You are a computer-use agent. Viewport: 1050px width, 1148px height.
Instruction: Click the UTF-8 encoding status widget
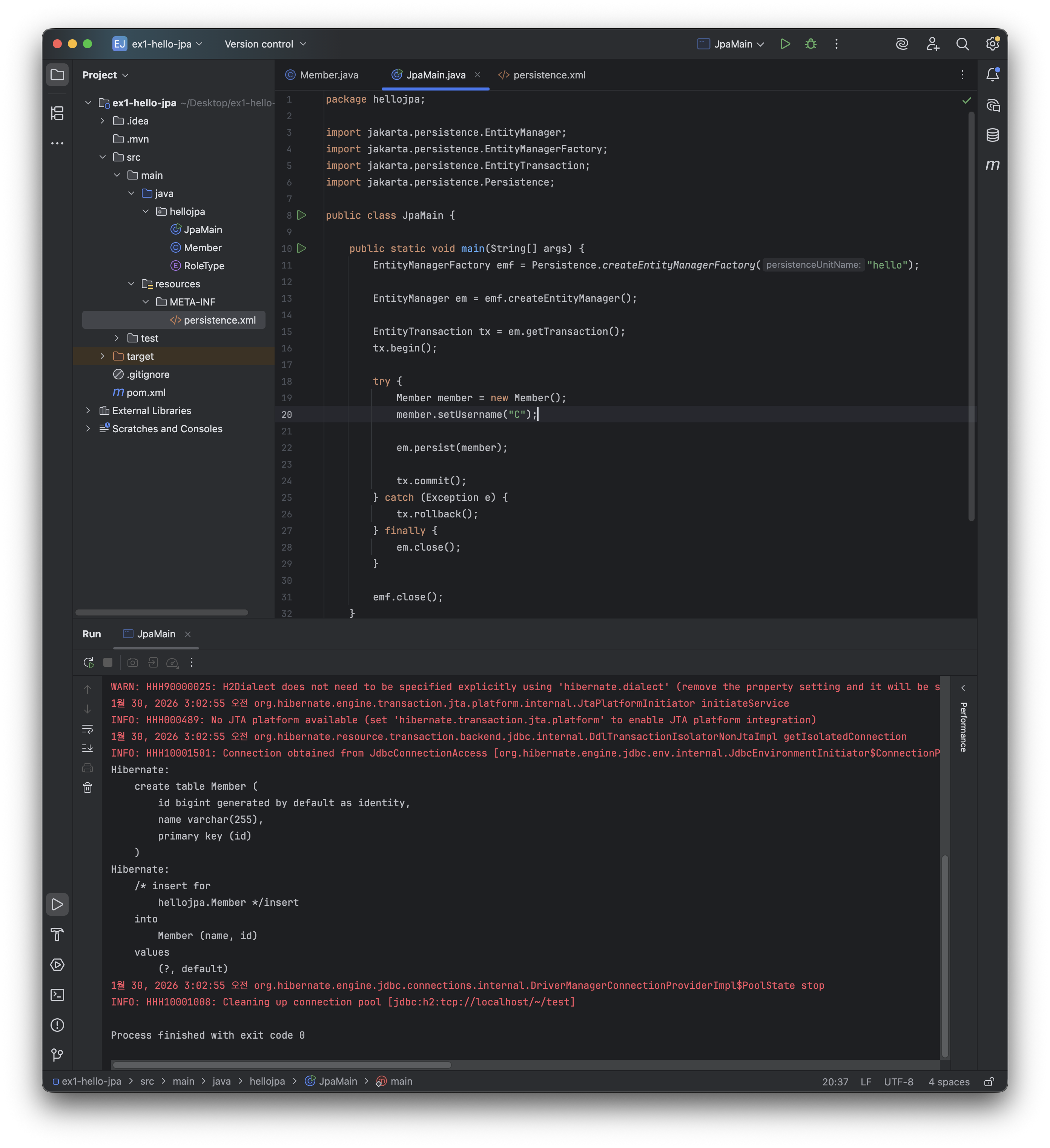(x=898, y=1081)
